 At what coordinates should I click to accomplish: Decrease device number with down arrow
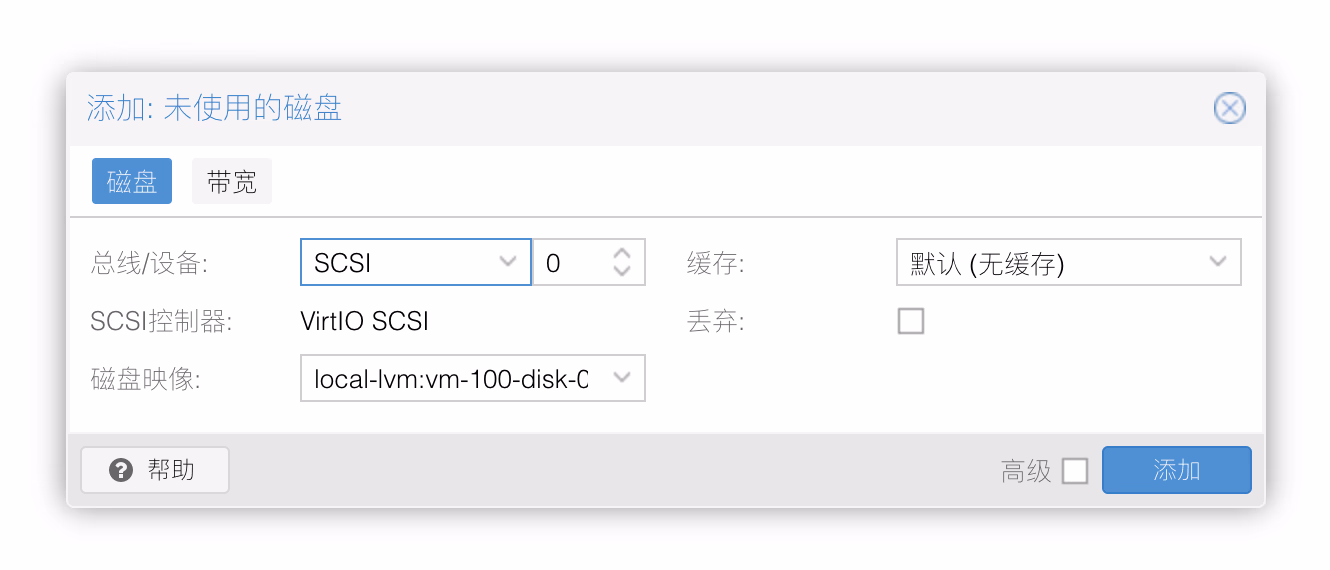pyautogui.click(x=622, y=270)
